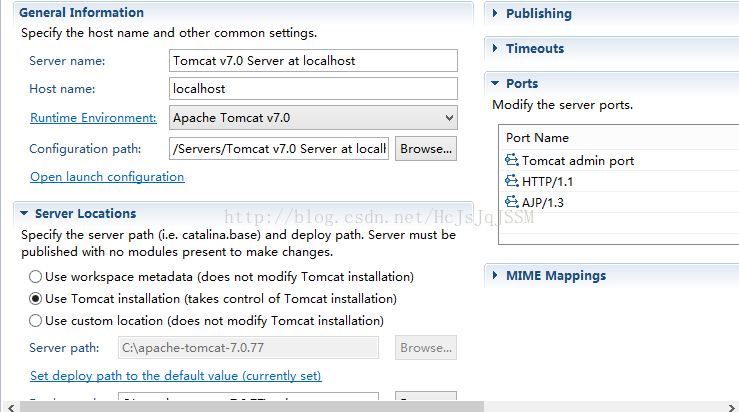Image resolution: width=739 pixels, height=412 pixels.
Task: Select Use custom location option
Action: (x=35, y=321)
